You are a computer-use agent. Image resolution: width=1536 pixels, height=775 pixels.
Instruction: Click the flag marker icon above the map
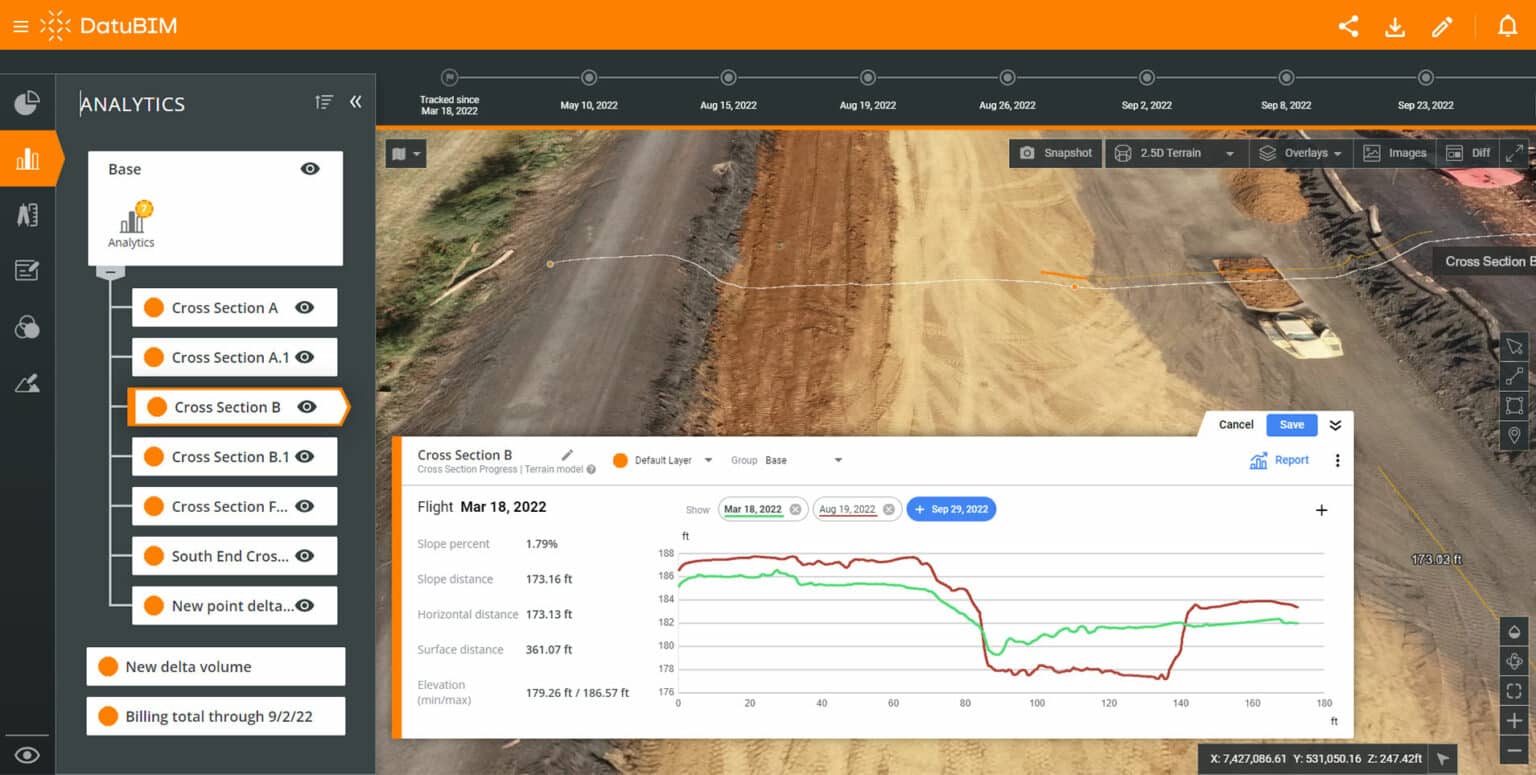click(399, 153)
